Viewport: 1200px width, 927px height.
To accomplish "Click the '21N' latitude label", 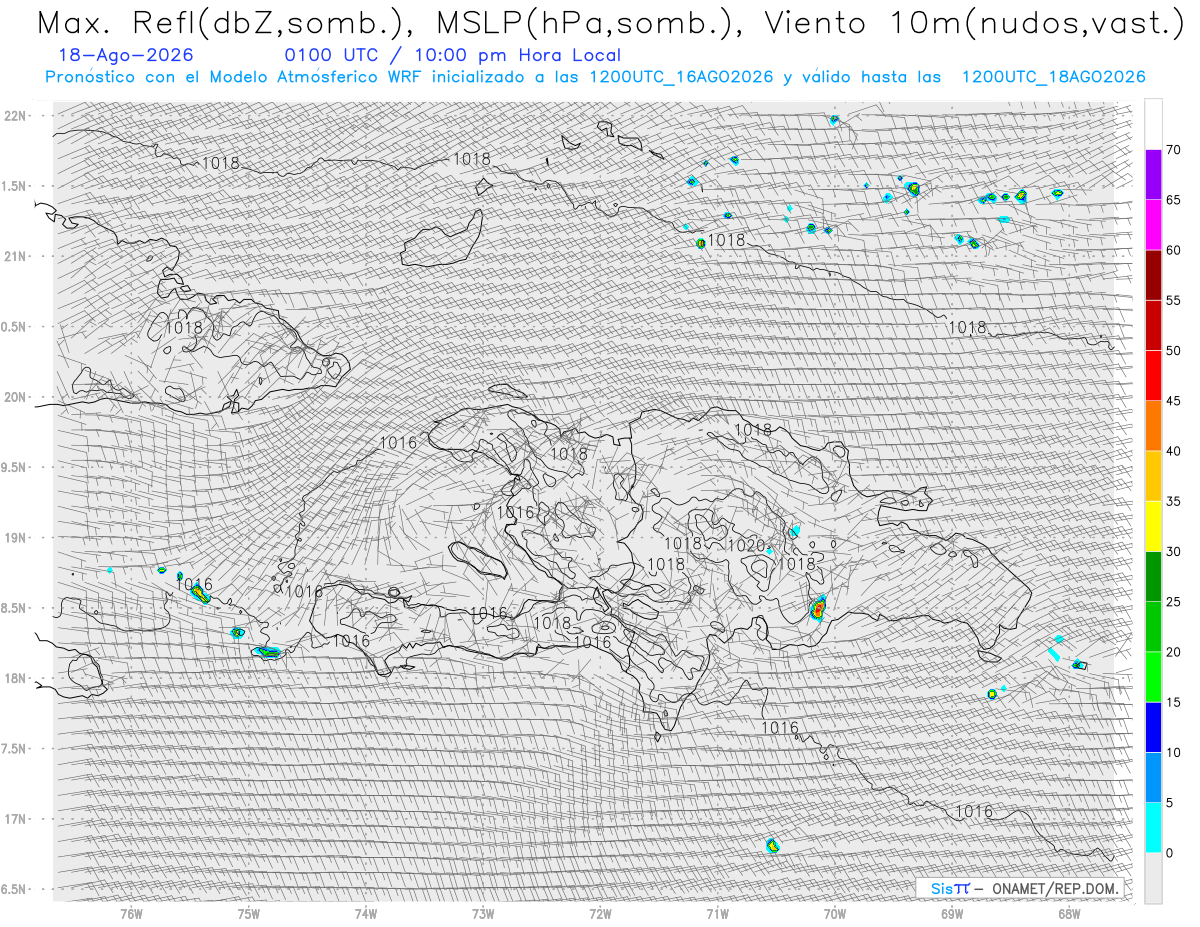I will [x=15, y=257].
